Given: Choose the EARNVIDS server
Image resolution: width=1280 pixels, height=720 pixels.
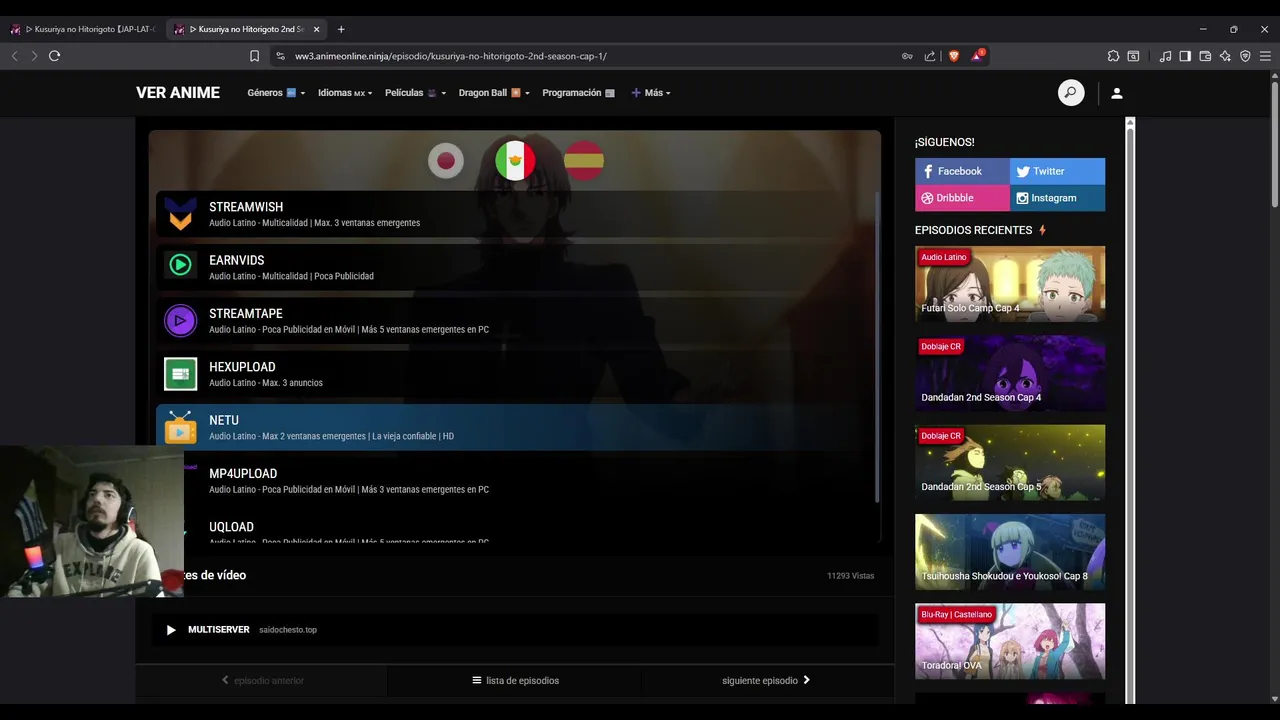Looking at the screenshot, I should click(x=515, y=267).
